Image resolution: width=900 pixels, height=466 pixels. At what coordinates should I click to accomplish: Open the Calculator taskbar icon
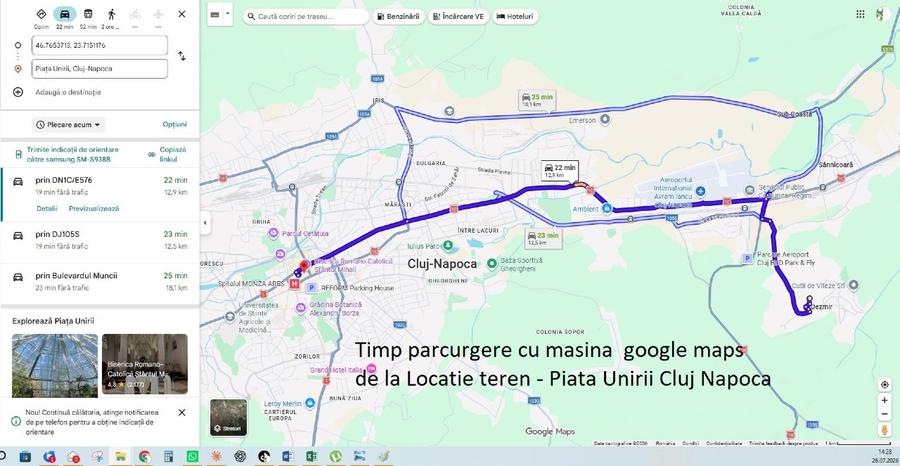pyautogui.click(x=168, y=457)
